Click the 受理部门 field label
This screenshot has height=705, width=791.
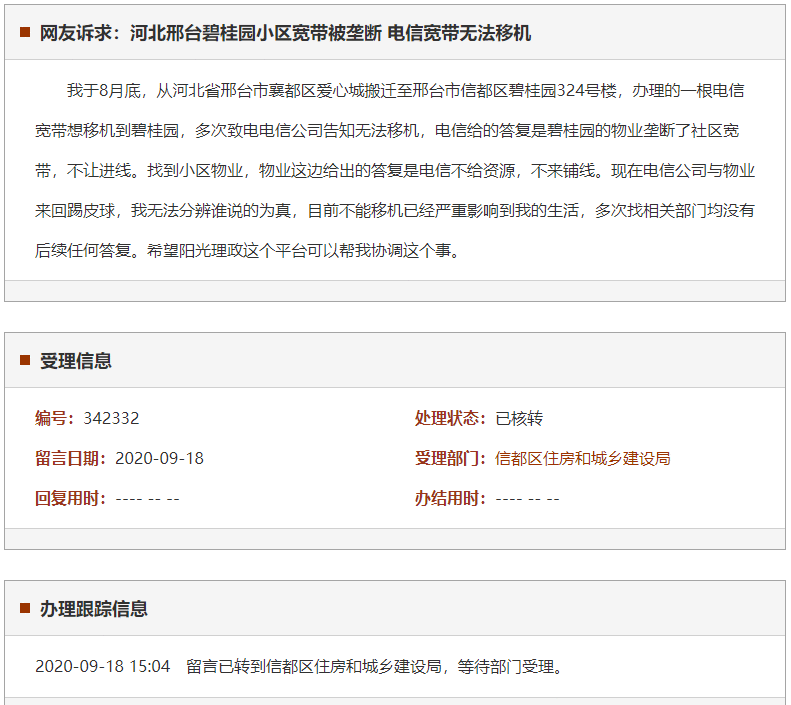coord(451,458)
